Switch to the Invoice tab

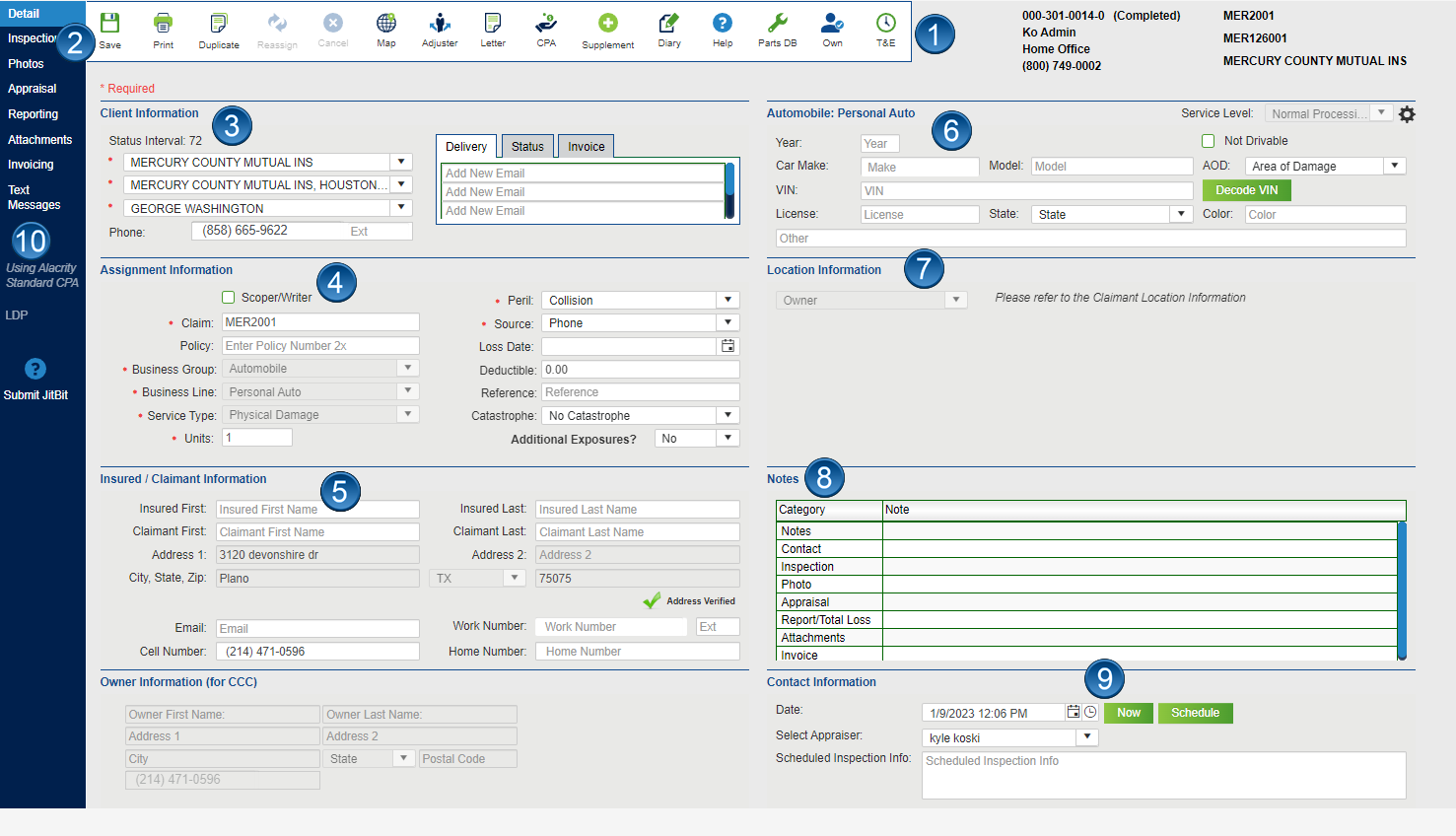(586, 147)
